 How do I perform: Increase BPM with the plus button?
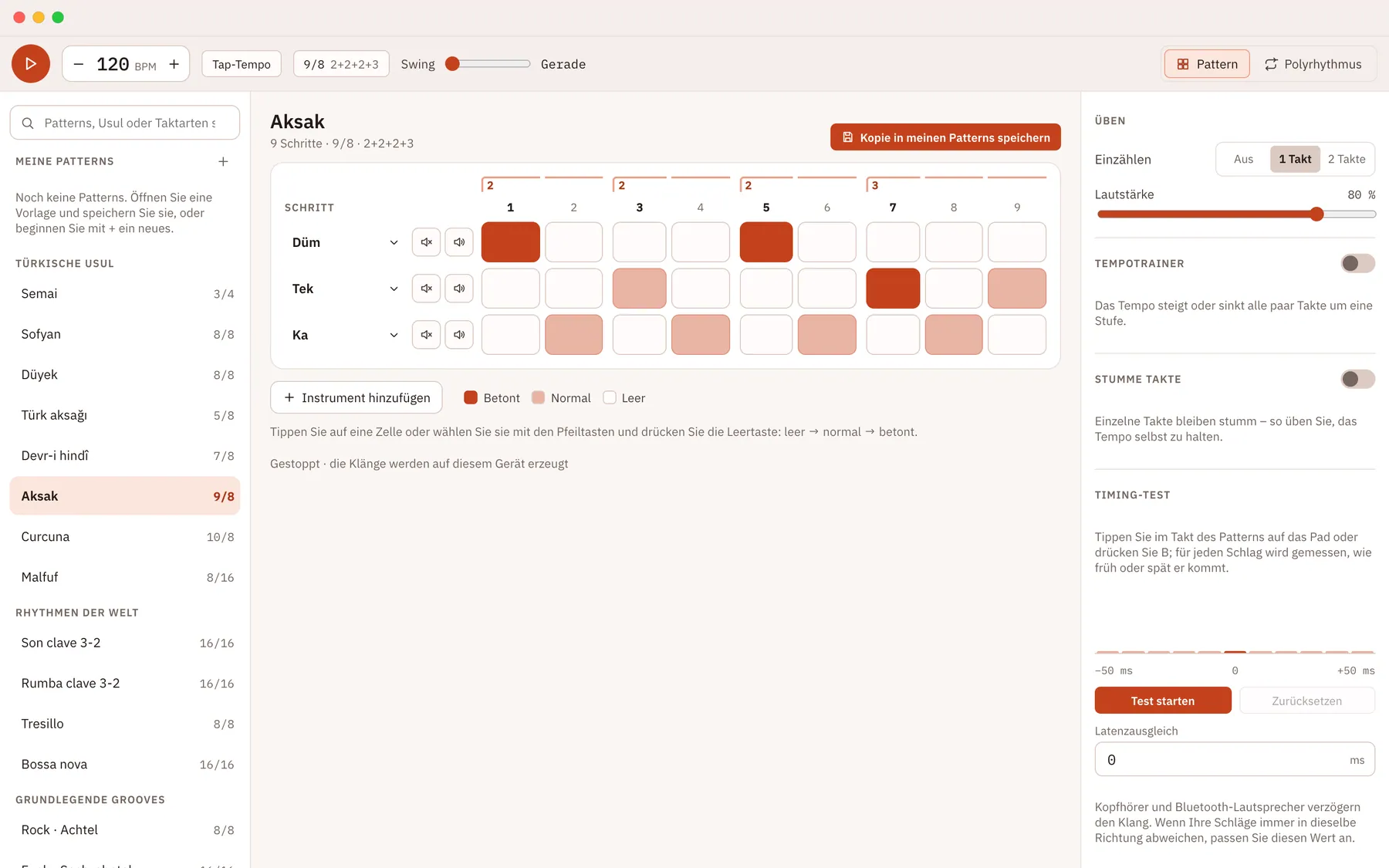click(x=174, y=64)
